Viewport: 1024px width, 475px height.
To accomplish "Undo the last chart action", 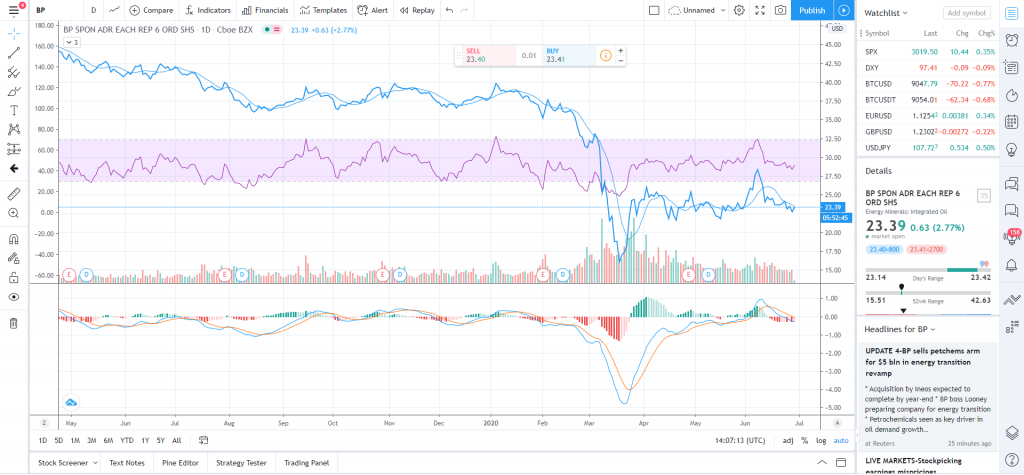I will [449, 10].
